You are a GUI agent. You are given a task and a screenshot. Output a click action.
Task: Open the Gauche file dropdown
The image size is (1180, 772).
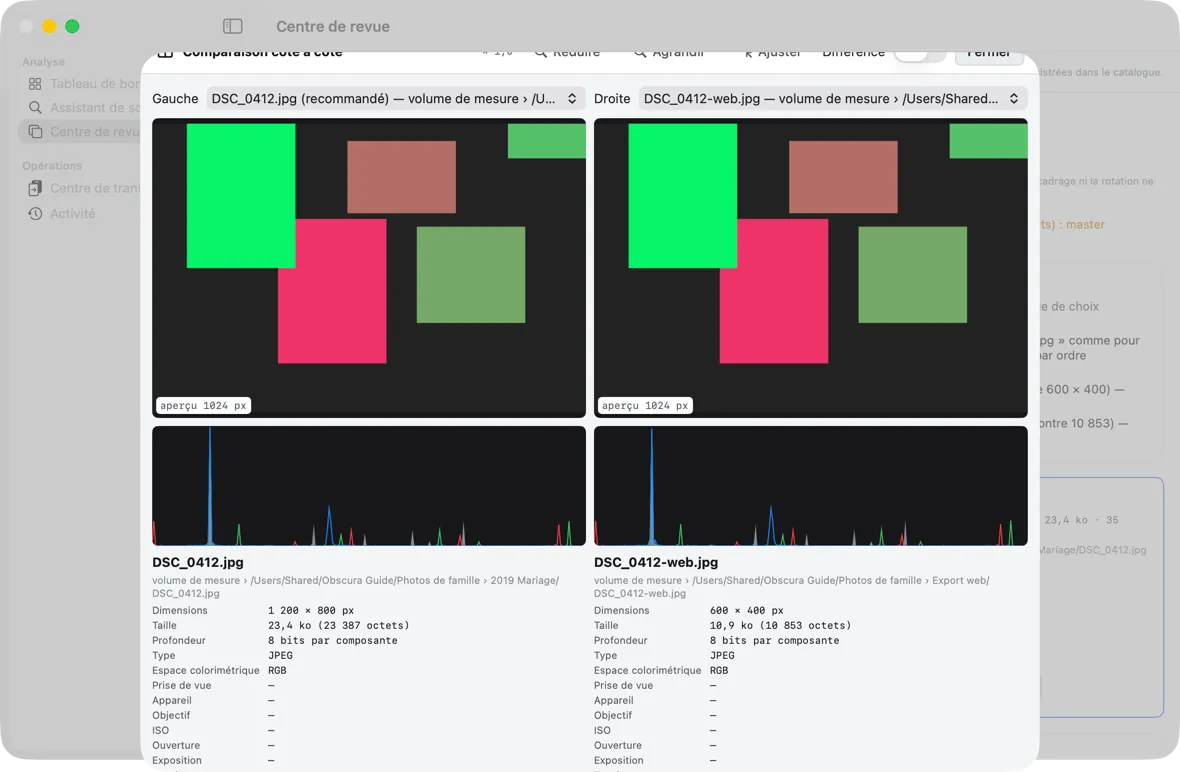pyautogui.click(x=394, y=99)
